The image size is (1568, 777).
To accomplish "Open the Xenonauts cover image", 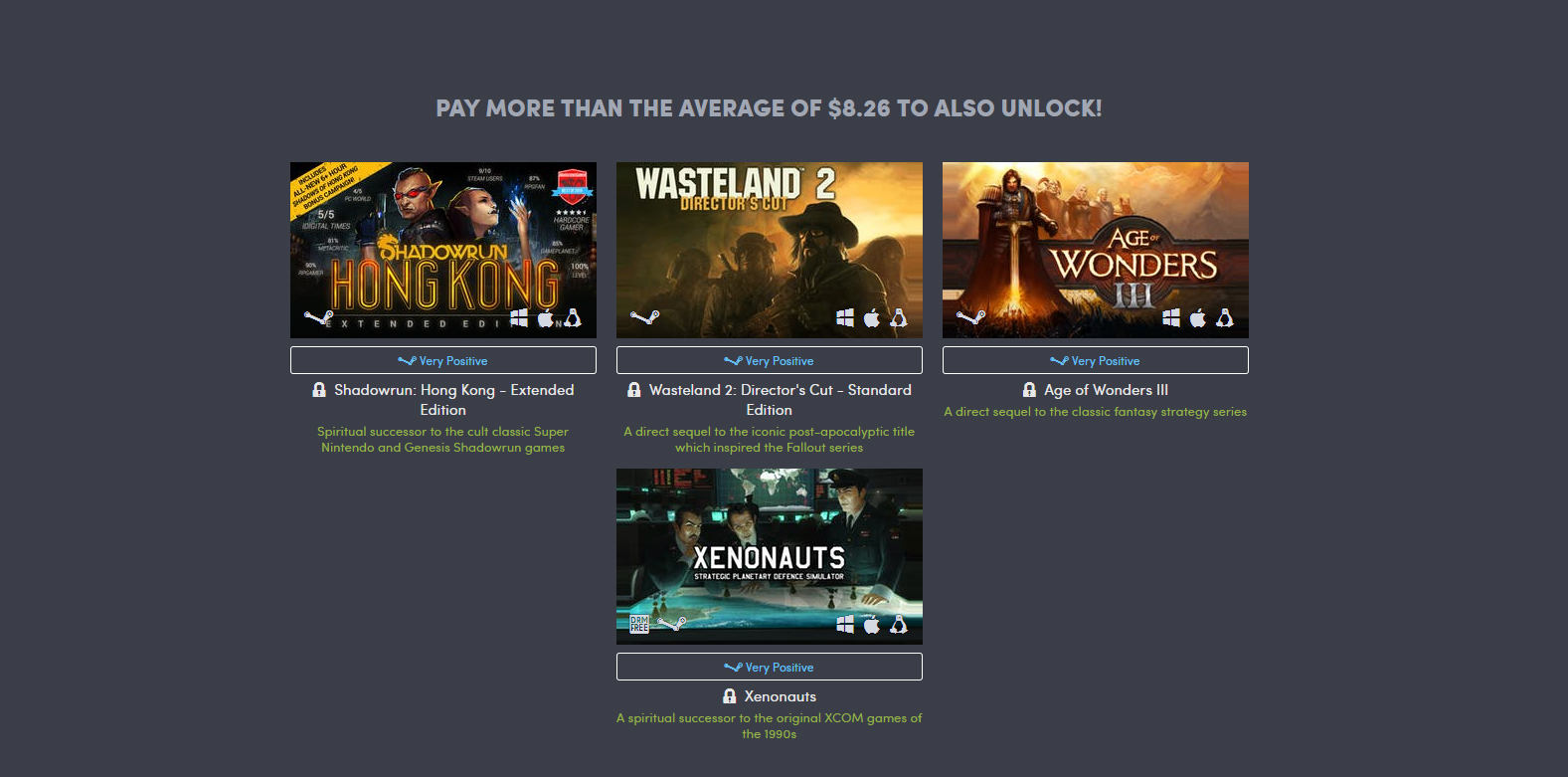I will click(770, 556).
